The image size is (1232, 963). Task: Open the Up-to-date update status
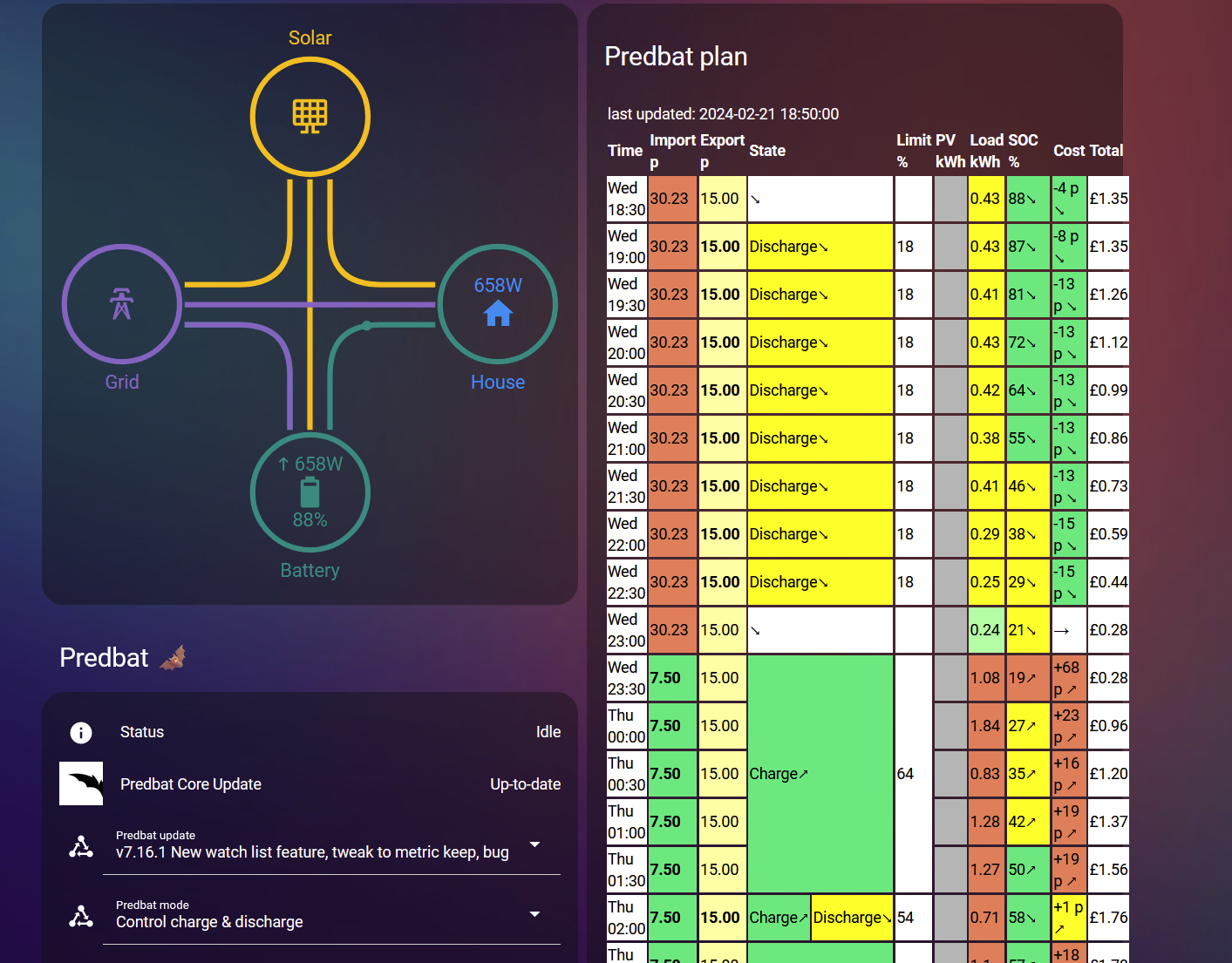click(x=525, y=784)
